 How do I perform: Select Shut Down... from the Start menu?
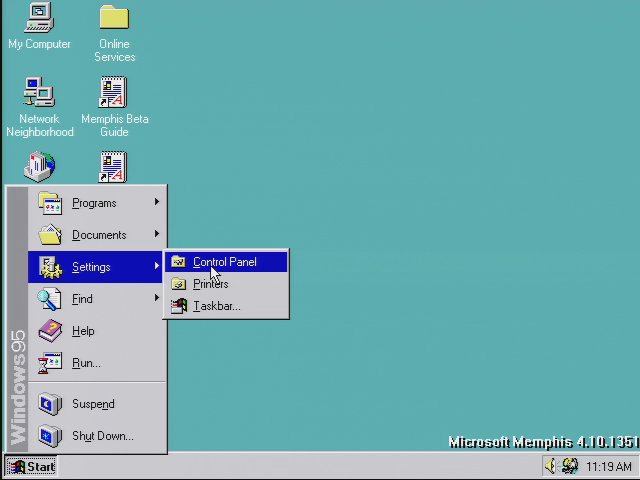click(97, 436)
